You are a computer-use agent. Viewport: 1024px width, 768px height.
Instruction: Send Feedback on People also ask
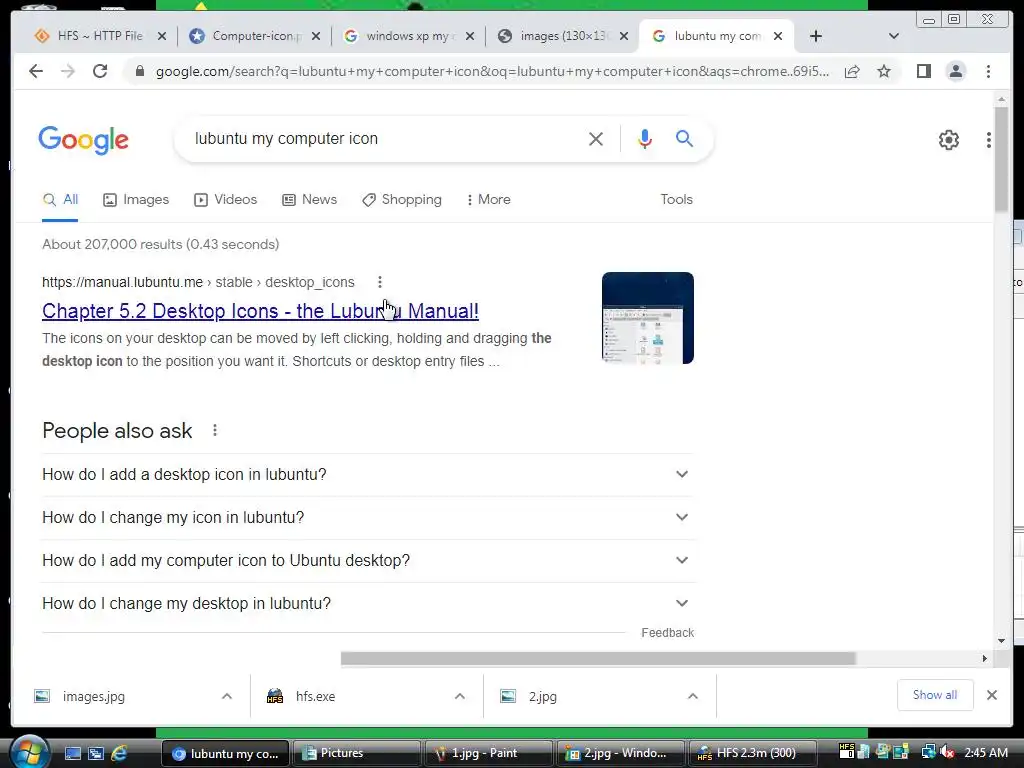pyautogui.click(x=667, y=633)
